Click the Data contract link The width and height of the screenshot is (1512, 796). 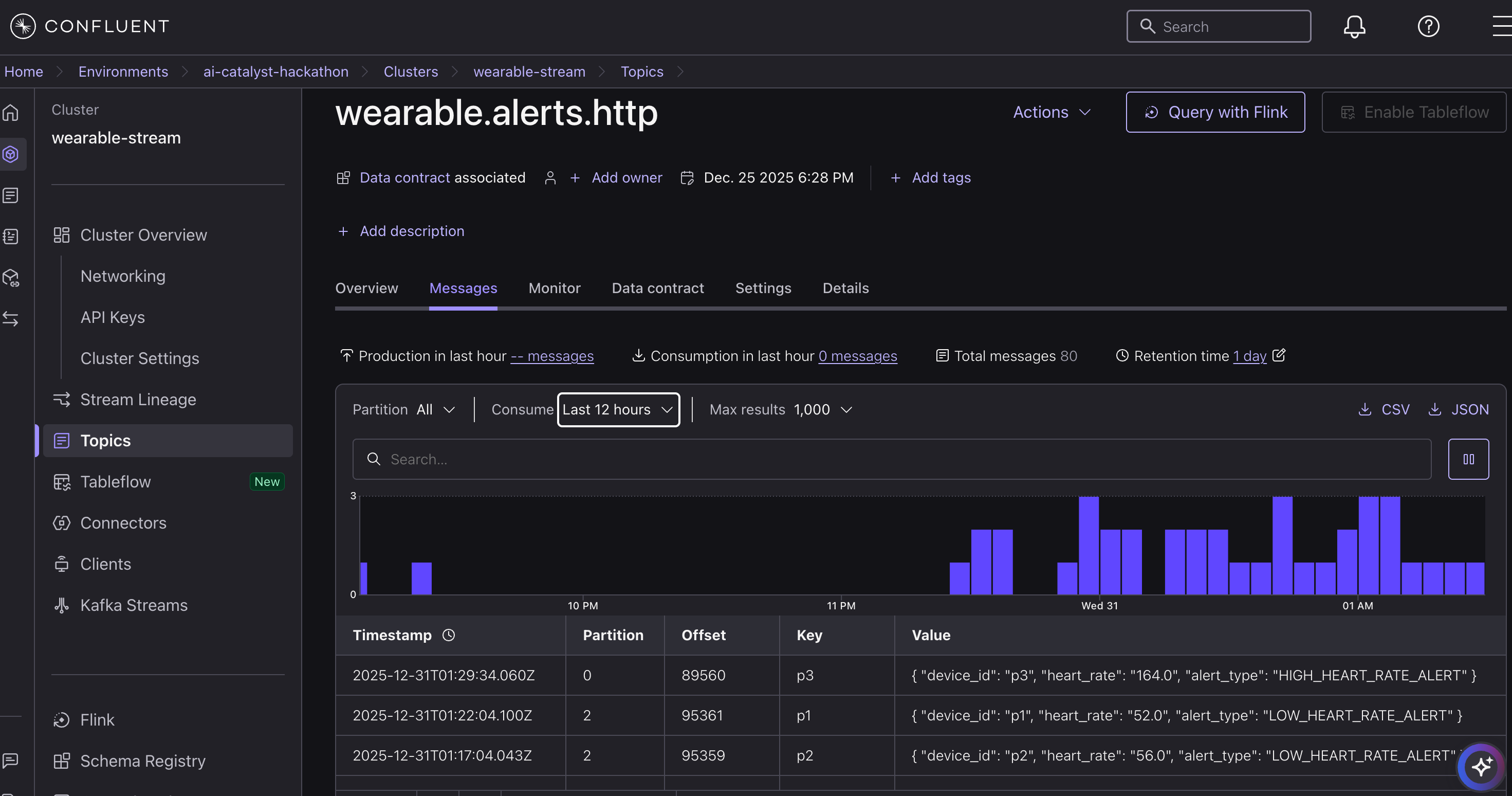pyautogui.click(x=405, y=177)
